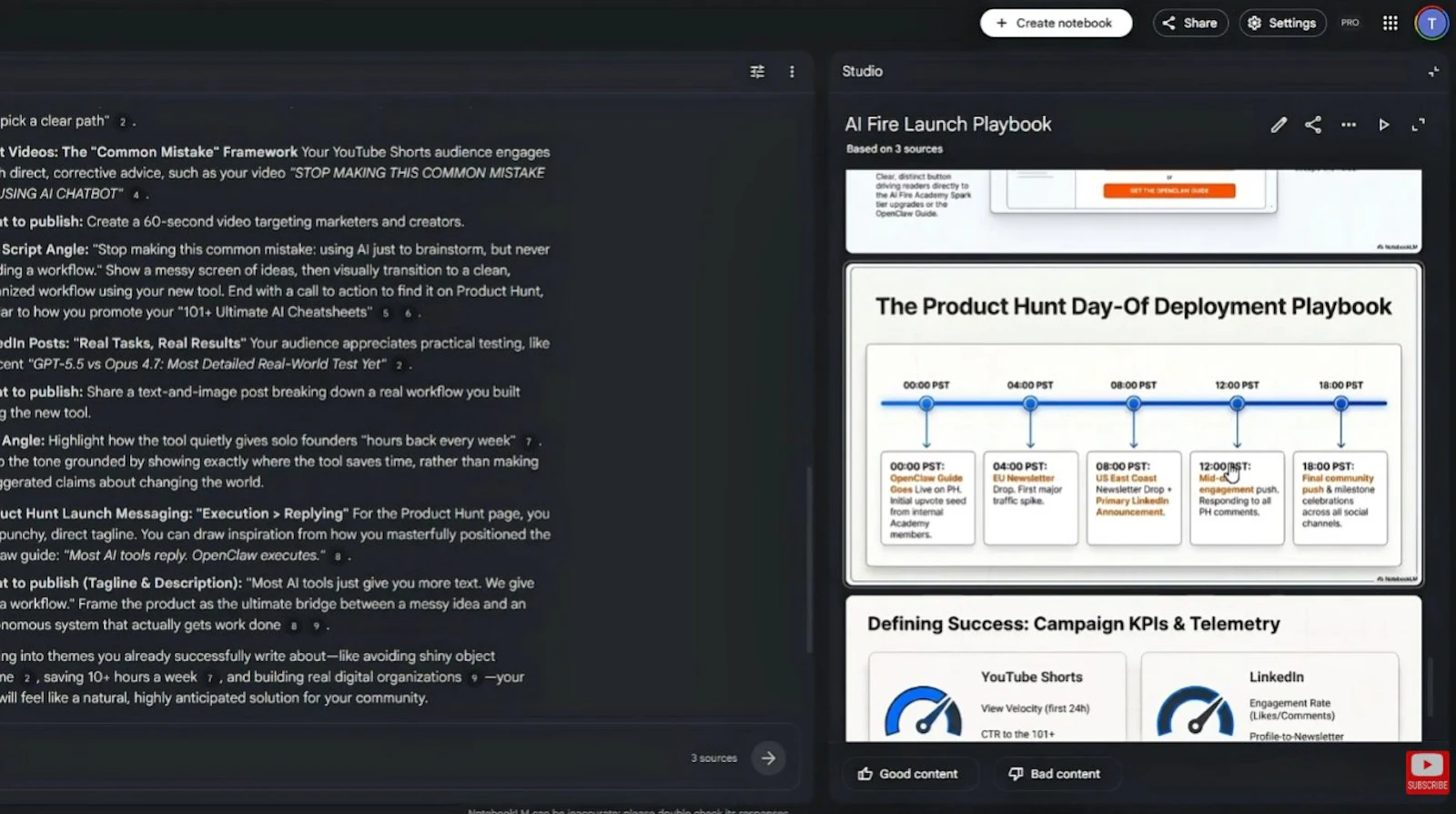Click the orange button in top slide
The width and height of the screenshot is (1456, 814).
(x=1169, y=190)
